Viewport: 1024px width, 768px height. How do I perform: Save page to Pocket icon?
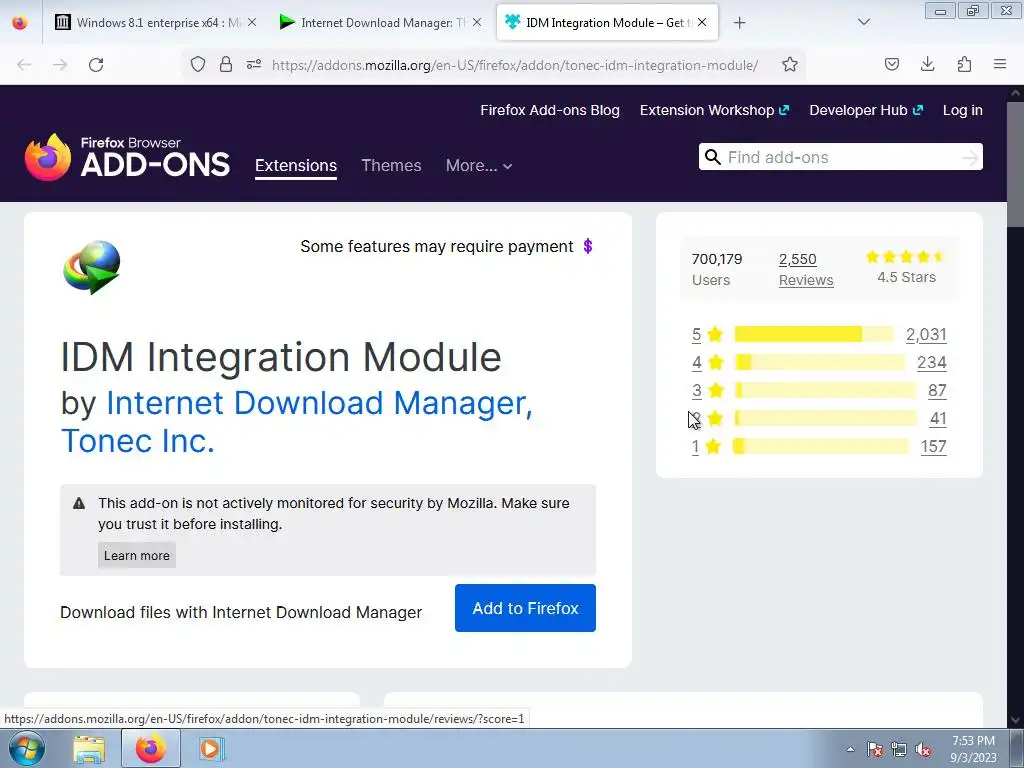tap(891, 64)
